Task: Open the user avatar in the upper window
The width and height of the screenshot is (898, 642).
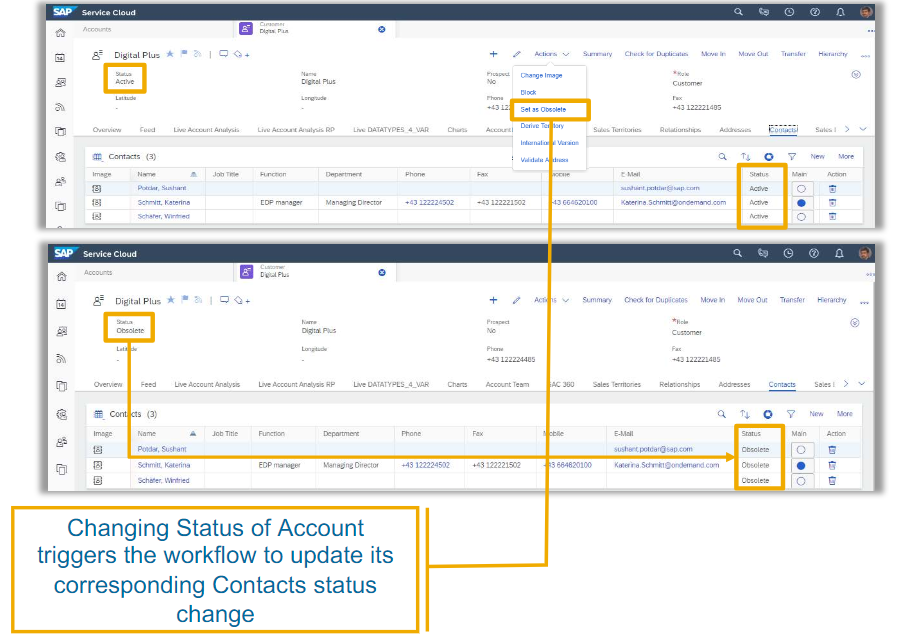Action: coord(865,11)
